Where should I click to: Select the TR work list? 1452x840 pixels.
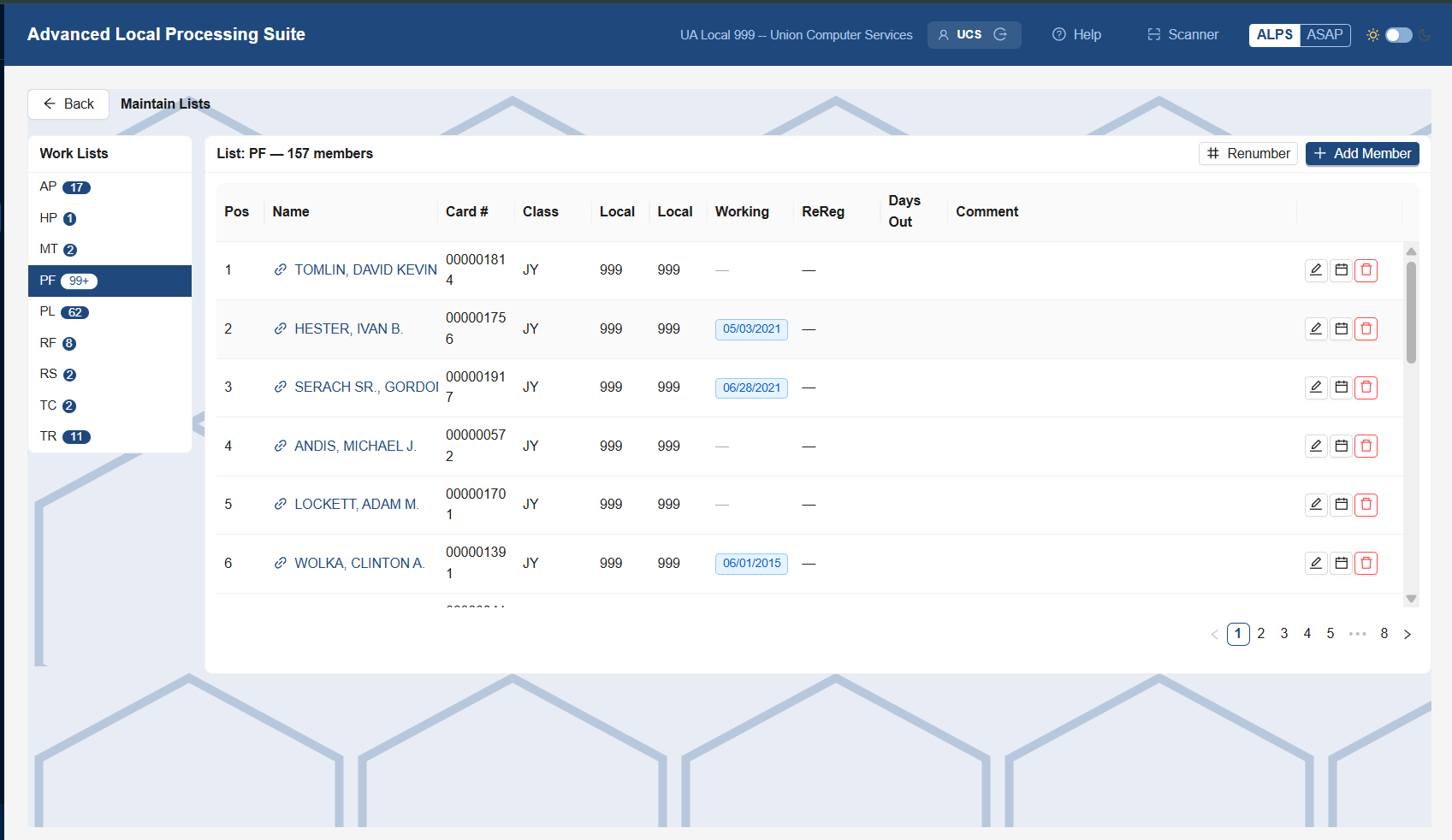[x=110, y=437]
